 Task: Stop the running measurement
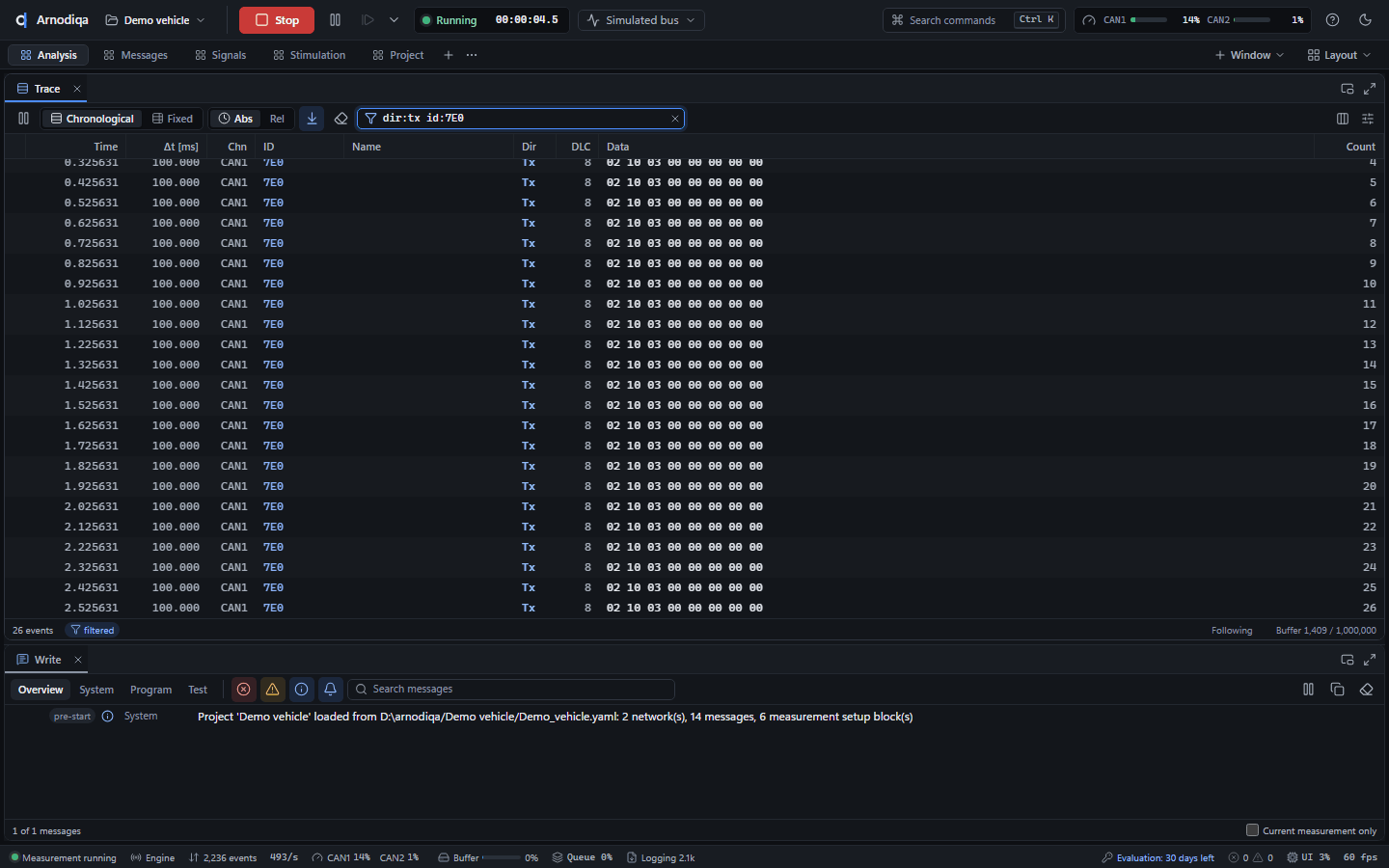coord(277,20)
